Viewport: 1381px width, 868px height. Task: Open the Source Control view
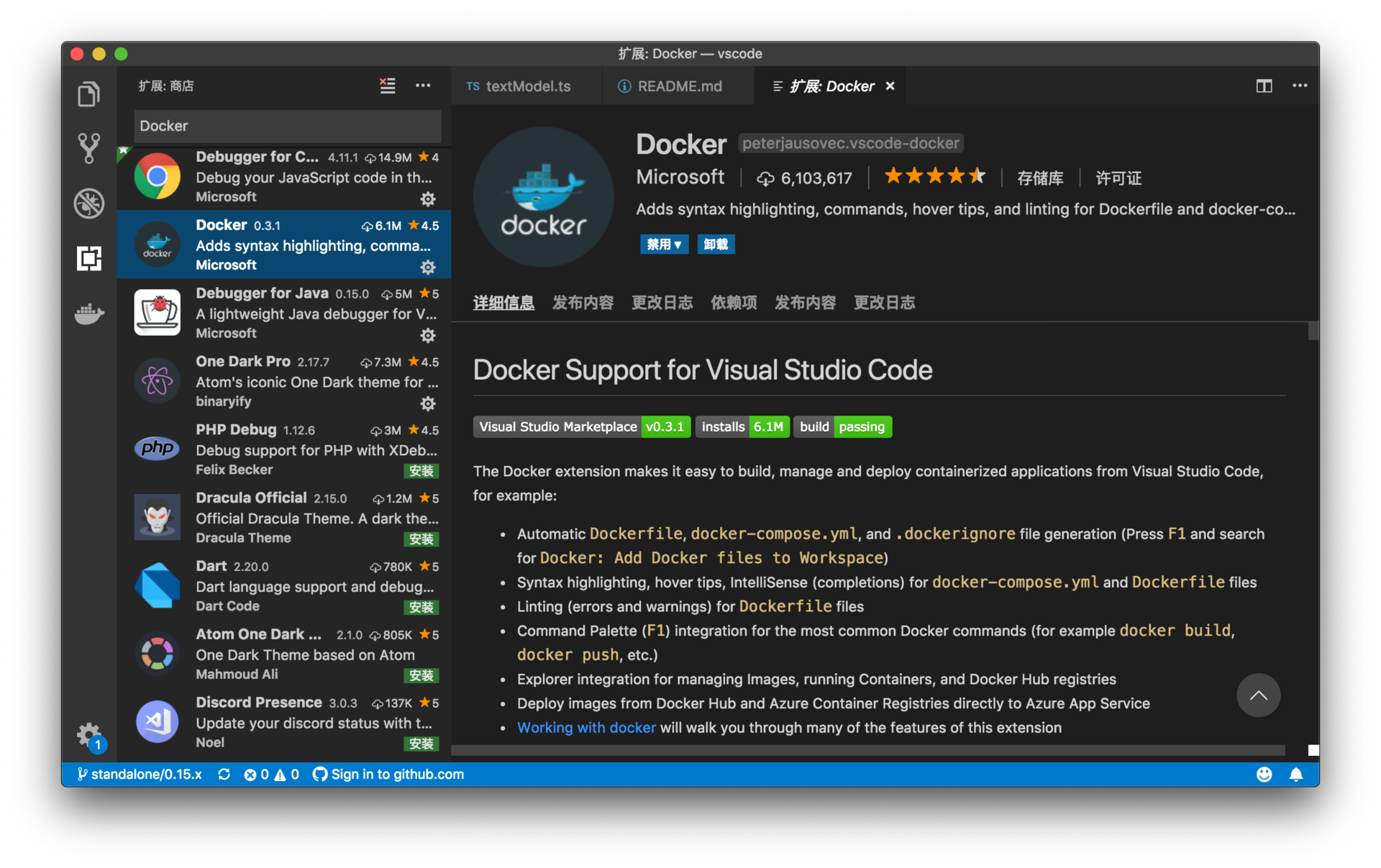(88, 148)
